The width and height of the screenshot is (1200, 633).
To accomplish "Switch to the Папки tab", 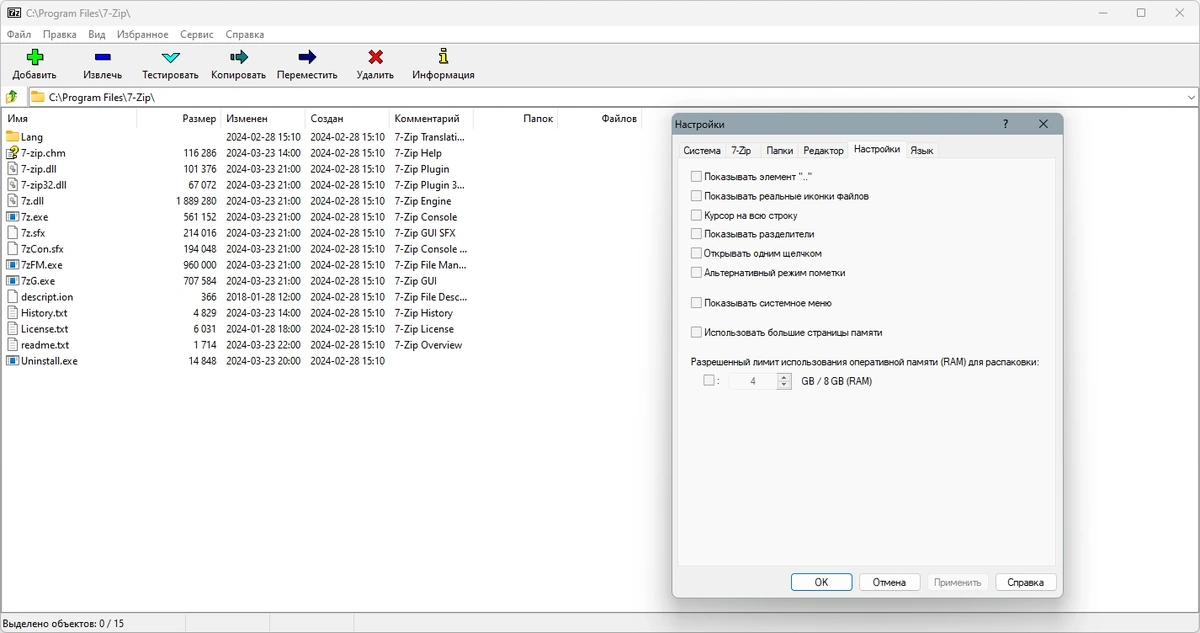I will pos(780,151).
